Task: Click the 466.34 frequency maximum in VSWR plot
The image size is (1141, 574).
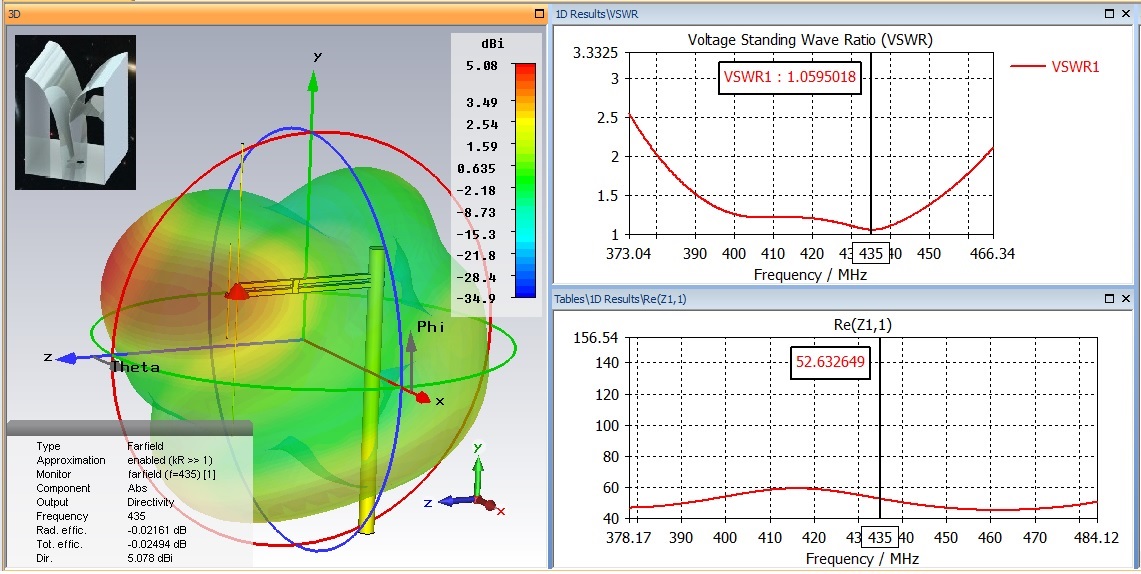Action: [994, 254]
